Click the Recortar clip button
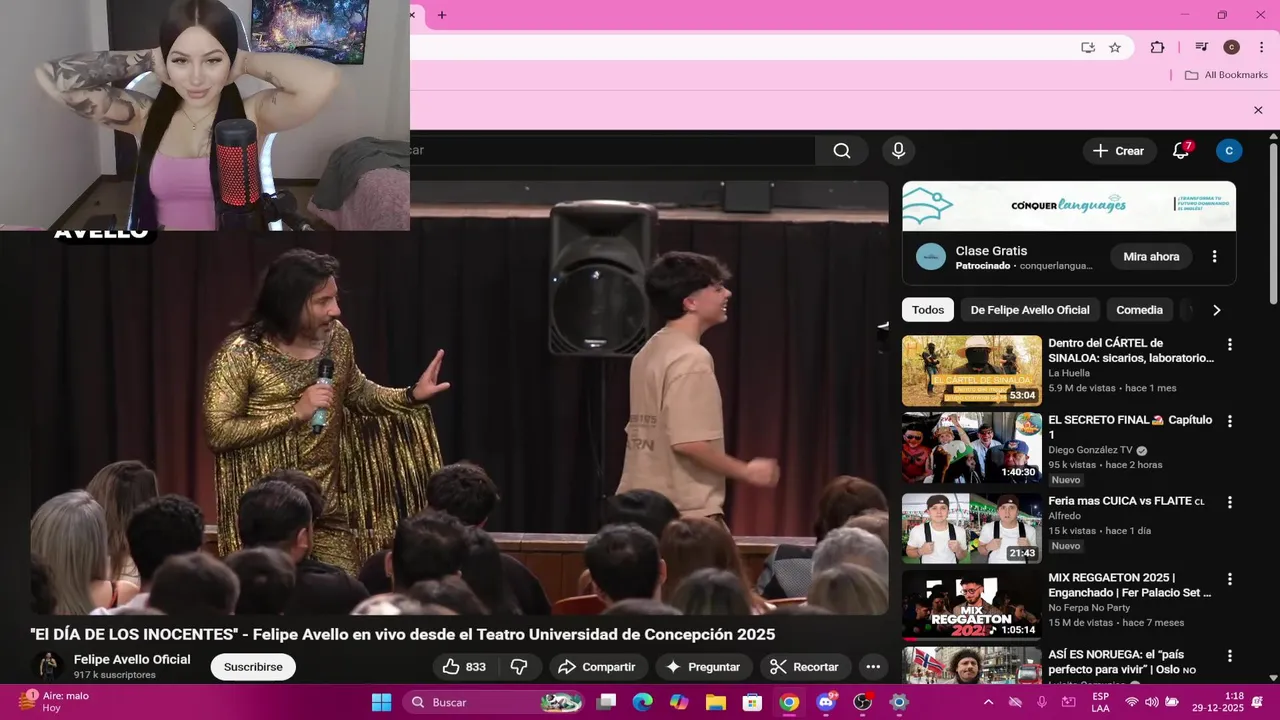The image size is (1280, 720). tap(805, 667)
